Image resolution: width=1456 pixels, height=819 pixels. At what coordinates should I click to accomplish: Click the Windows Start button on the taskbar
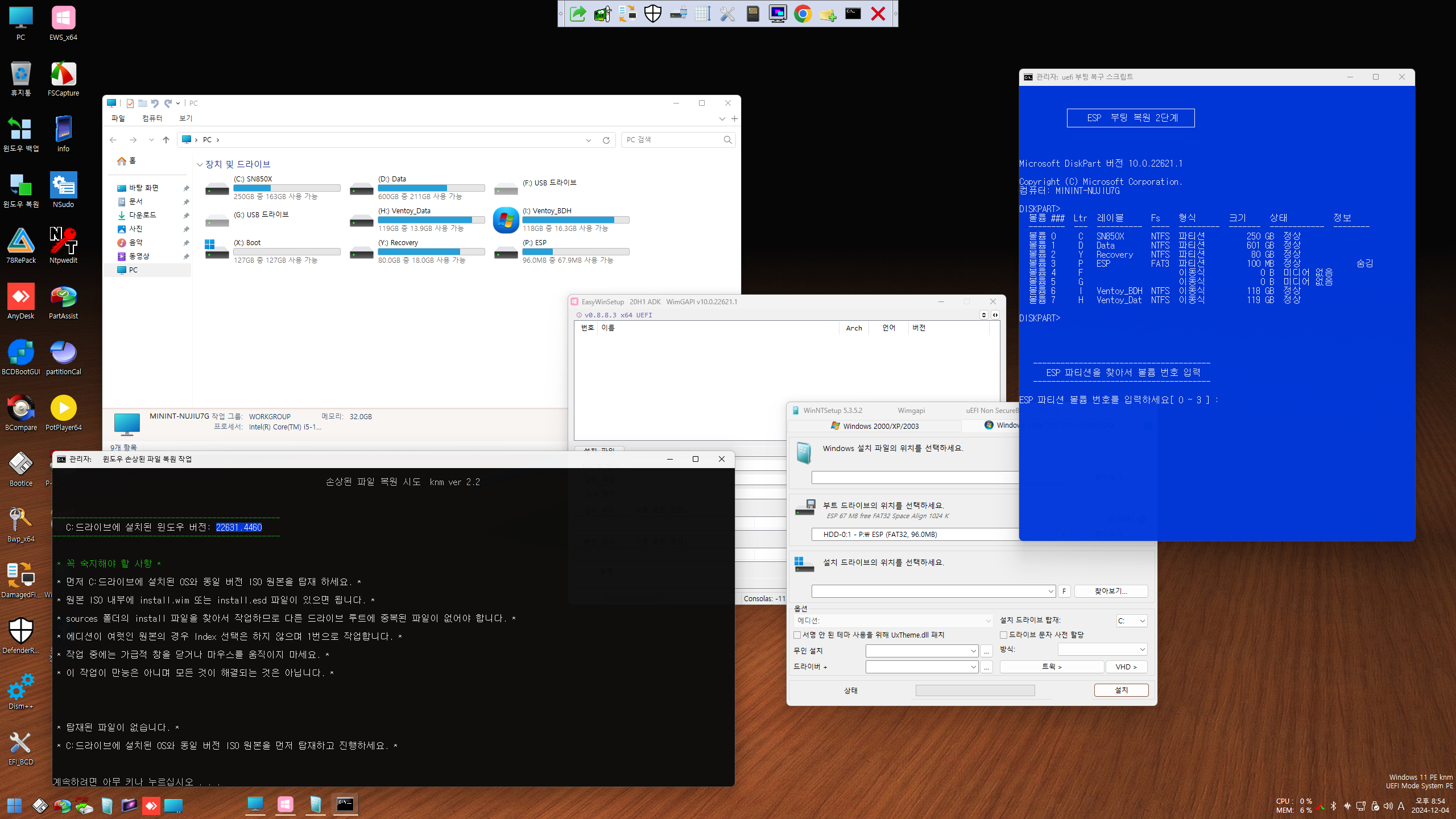click(14, 805)
